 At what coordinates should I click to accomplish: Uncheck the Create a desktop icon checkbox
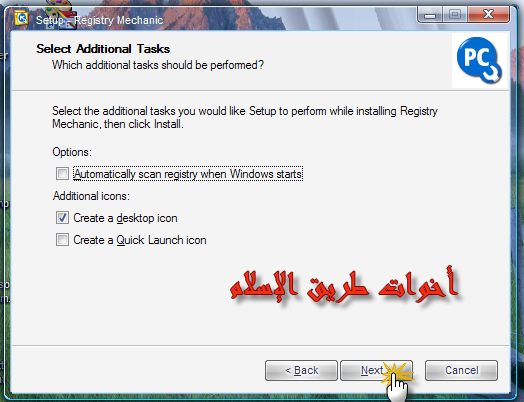tap(62, 218)
